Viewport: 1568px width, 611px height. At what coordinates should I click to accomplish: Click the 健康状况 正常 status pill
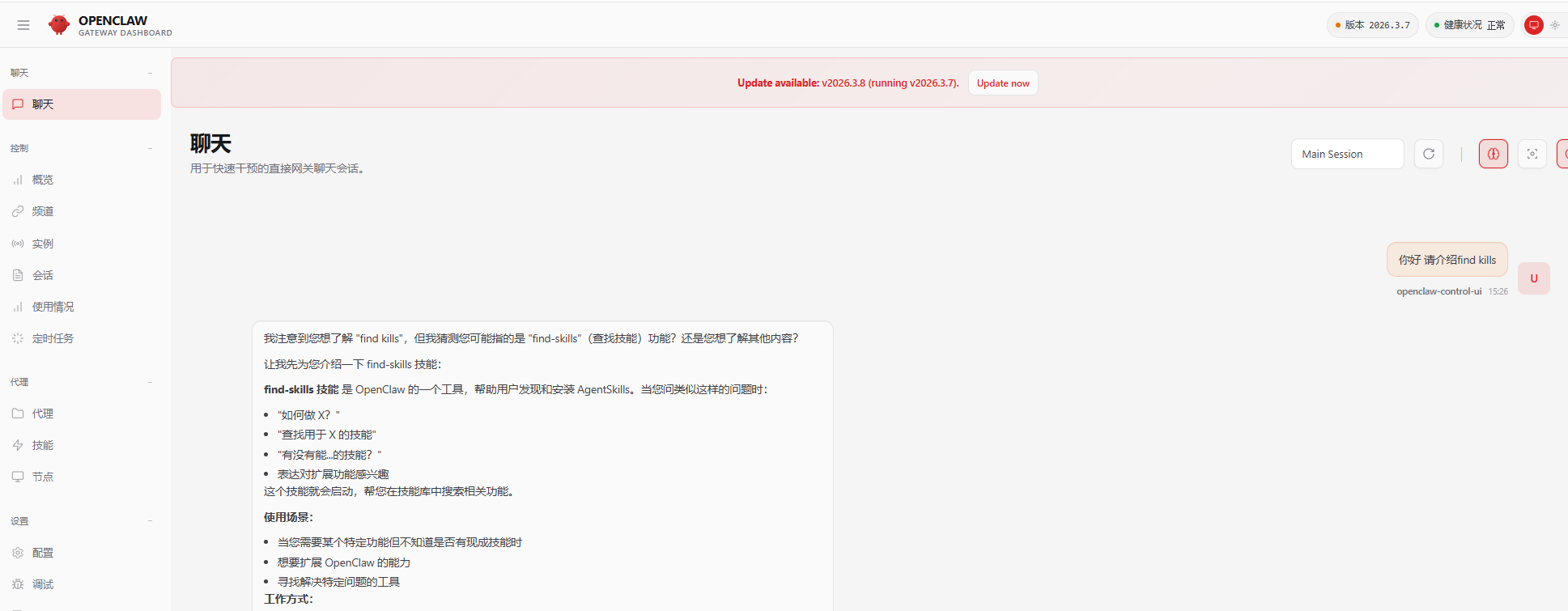(x=1469, y=25)
